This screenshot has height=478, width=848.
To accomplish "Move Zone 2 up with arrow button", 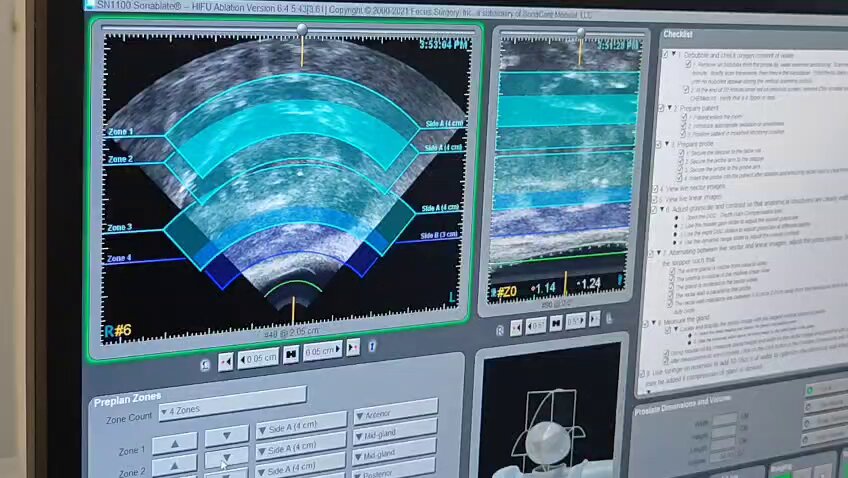I will pyautogui.click(x=175, y=465).
